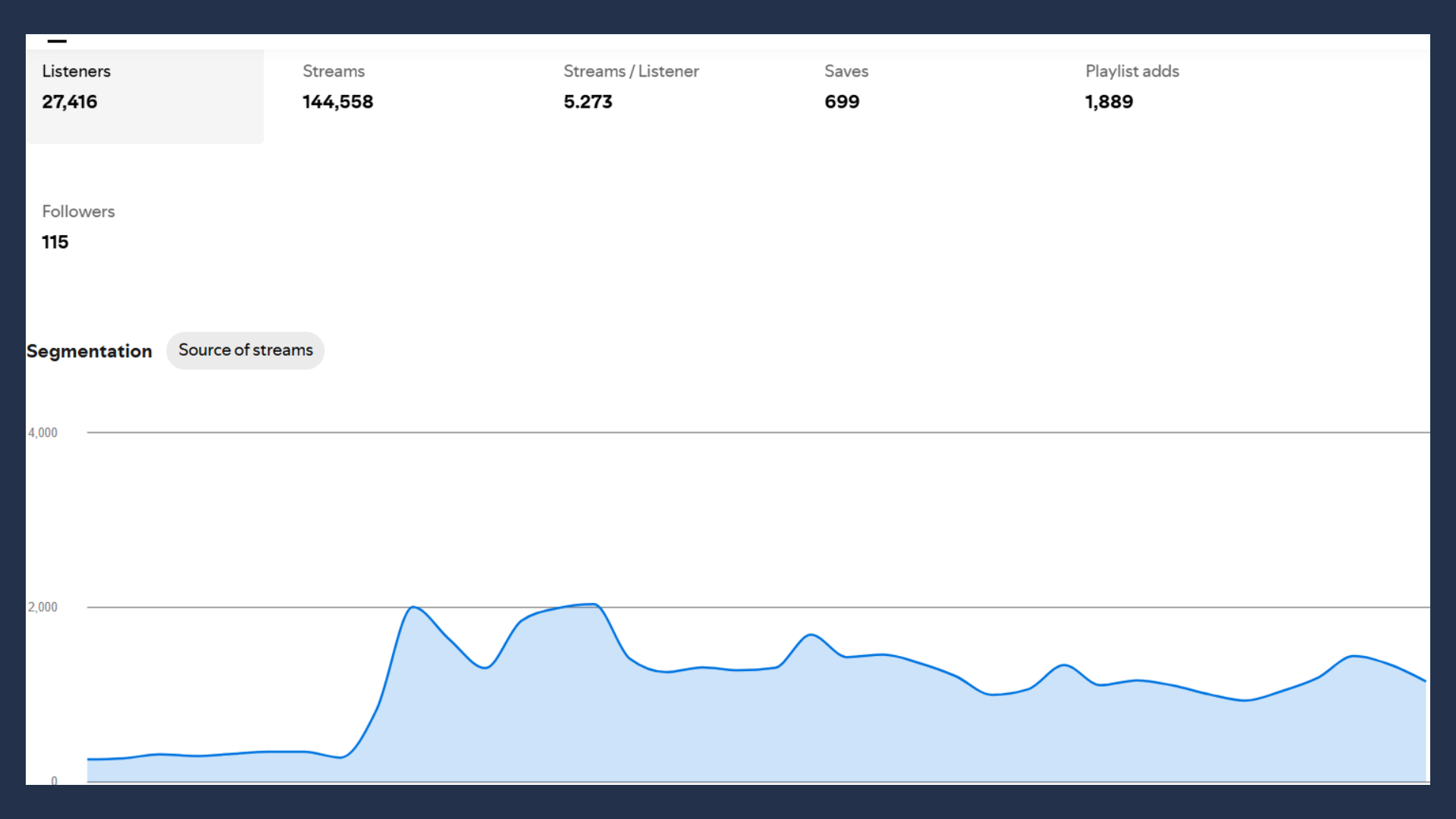
Task: Click the chart line's rightmost end point
Action: point(1425,681)
